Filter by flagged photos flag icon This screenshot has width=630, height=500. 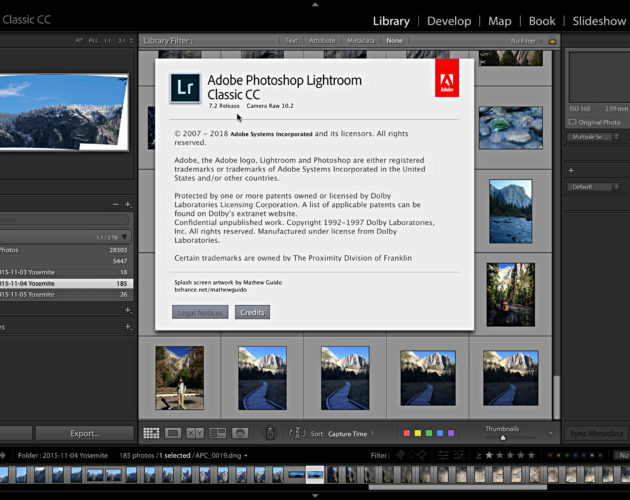click(x=401, y=455)
